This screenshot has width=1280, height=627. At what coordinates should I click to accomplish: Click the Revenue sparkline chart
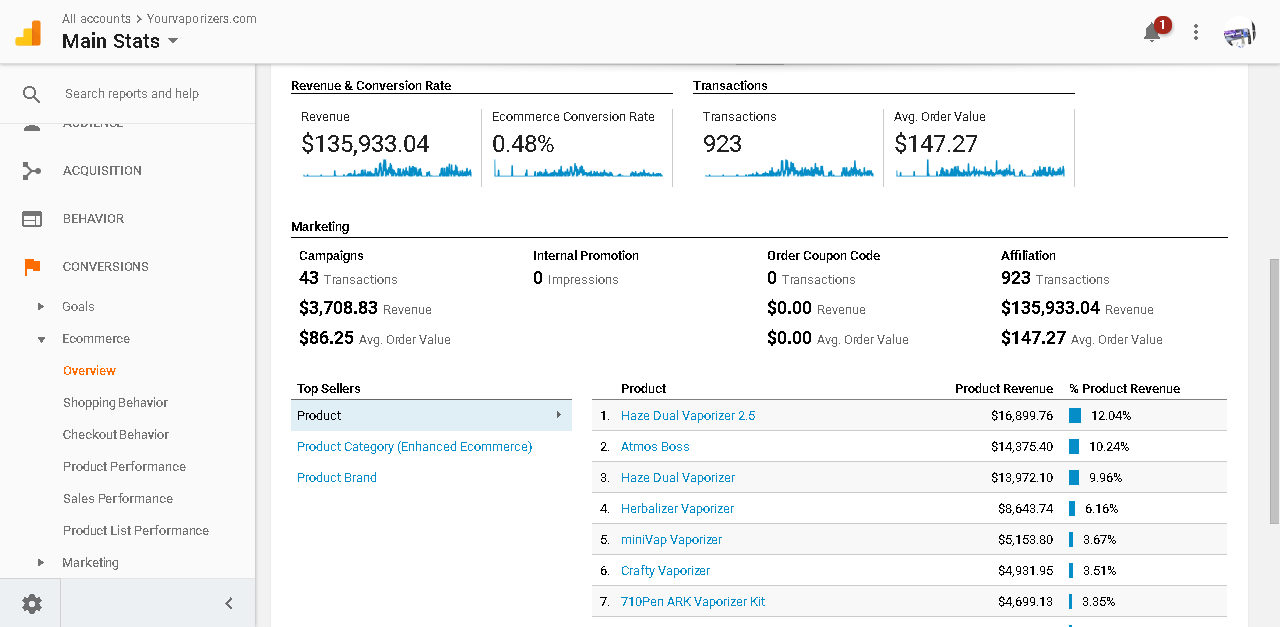[387, 169]
